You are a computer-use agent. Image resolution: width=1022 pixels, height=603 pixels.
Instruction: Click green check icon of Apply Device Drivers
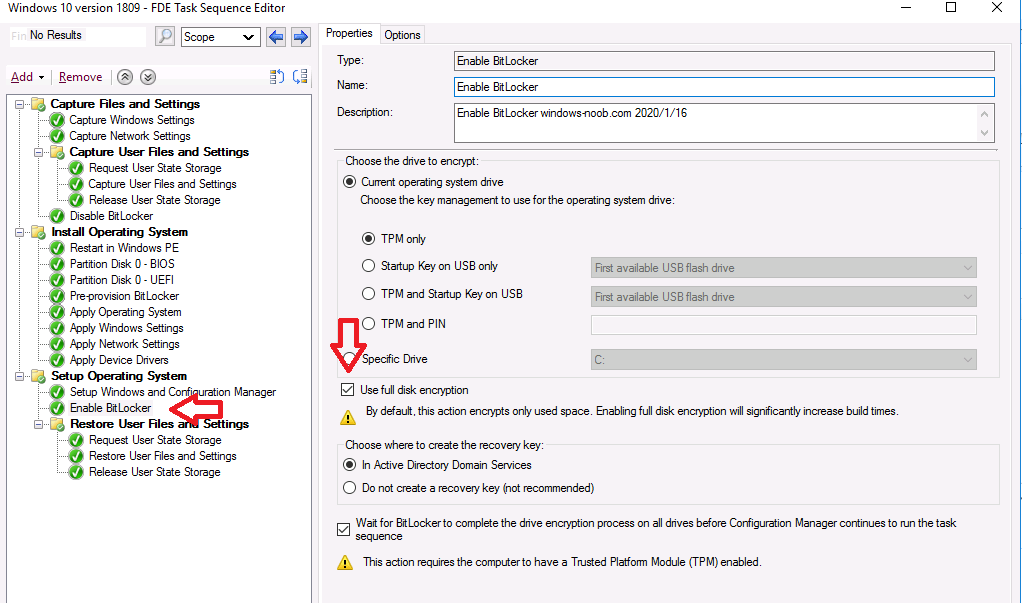point(57,360)
